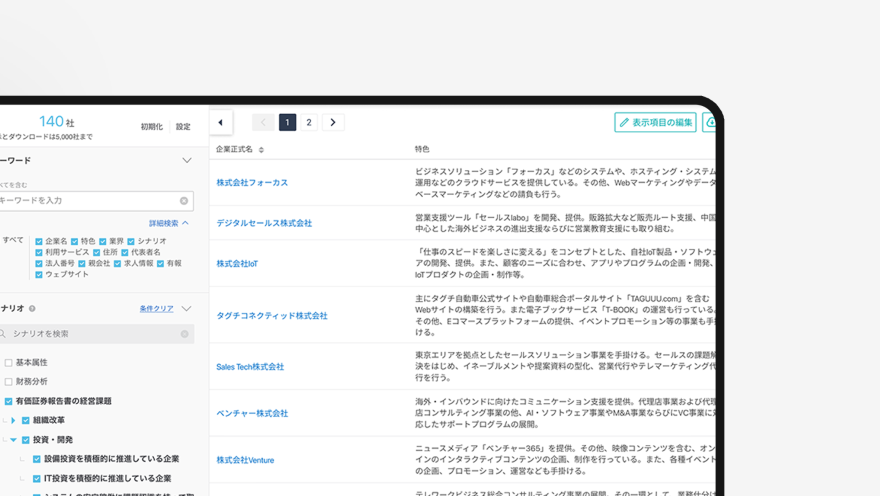Viewport: 880px width, 496px height.
Task: Collapse the left filter panel with the arrow button
Action: click(x=221, y=122)
